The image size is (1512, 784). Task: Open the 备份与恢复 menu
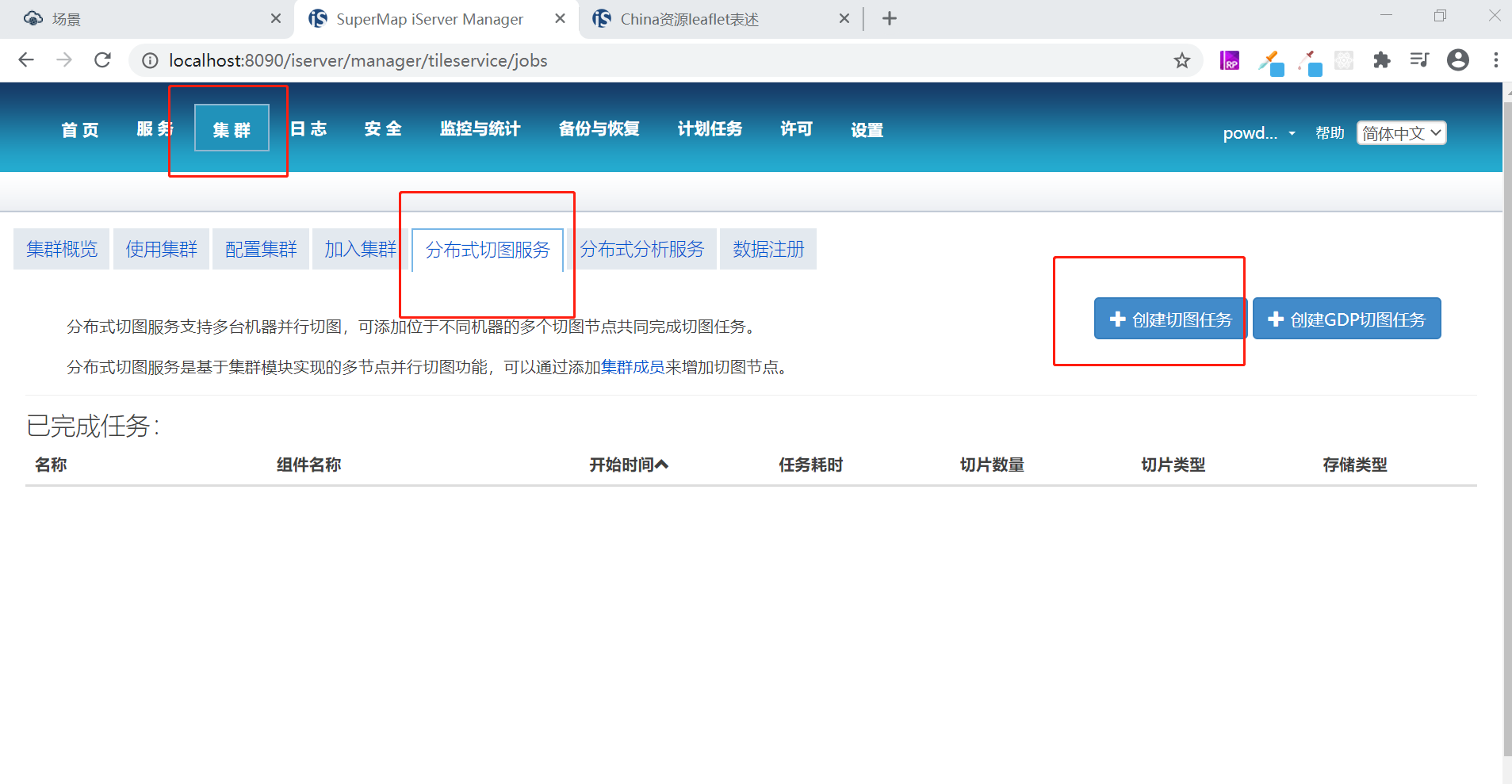tap(599, 129)
